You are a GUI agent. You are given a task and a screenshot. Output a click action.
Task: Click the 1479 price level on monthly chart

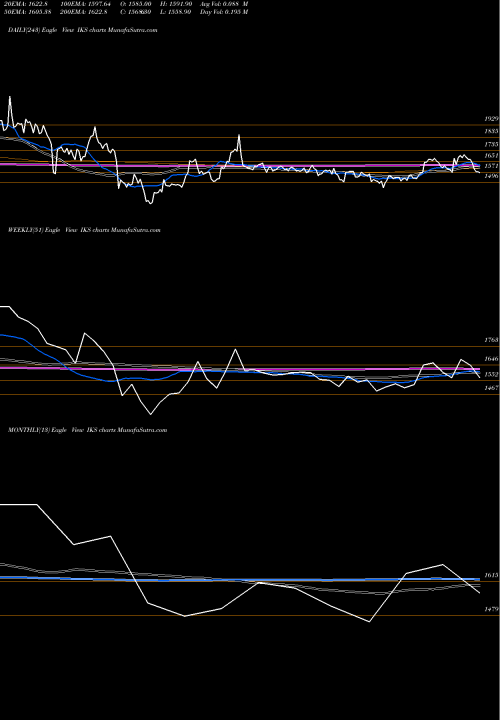point(492,609)
